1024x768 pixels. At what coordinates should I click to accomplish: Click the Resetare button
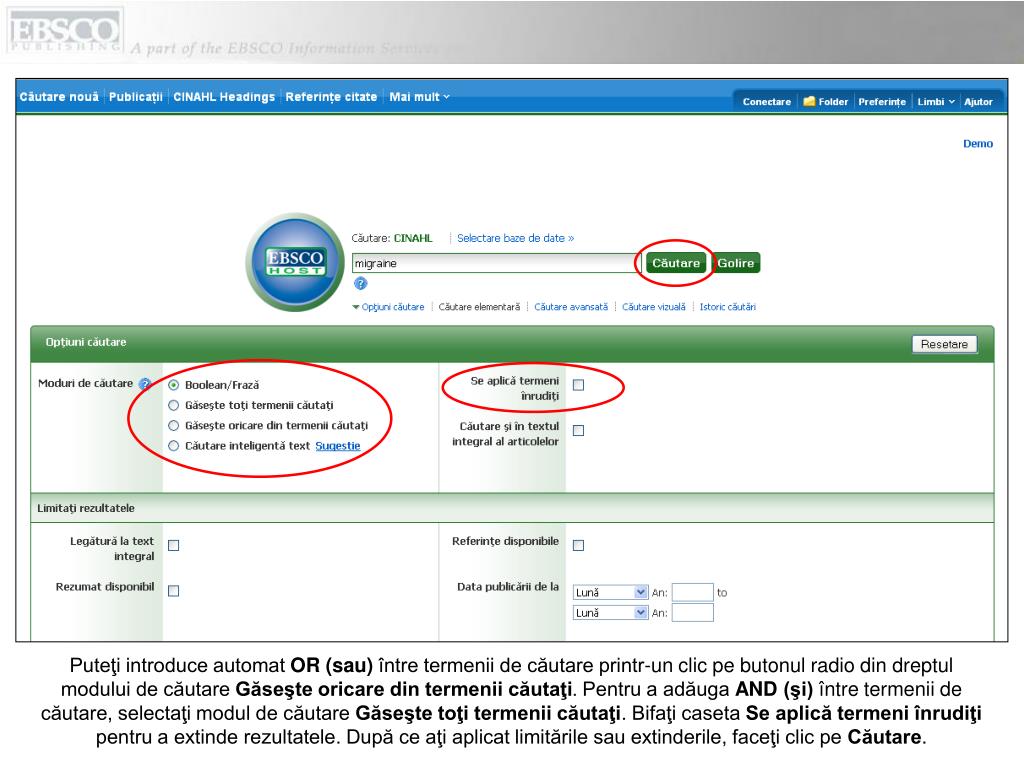[x=944, y=344]
